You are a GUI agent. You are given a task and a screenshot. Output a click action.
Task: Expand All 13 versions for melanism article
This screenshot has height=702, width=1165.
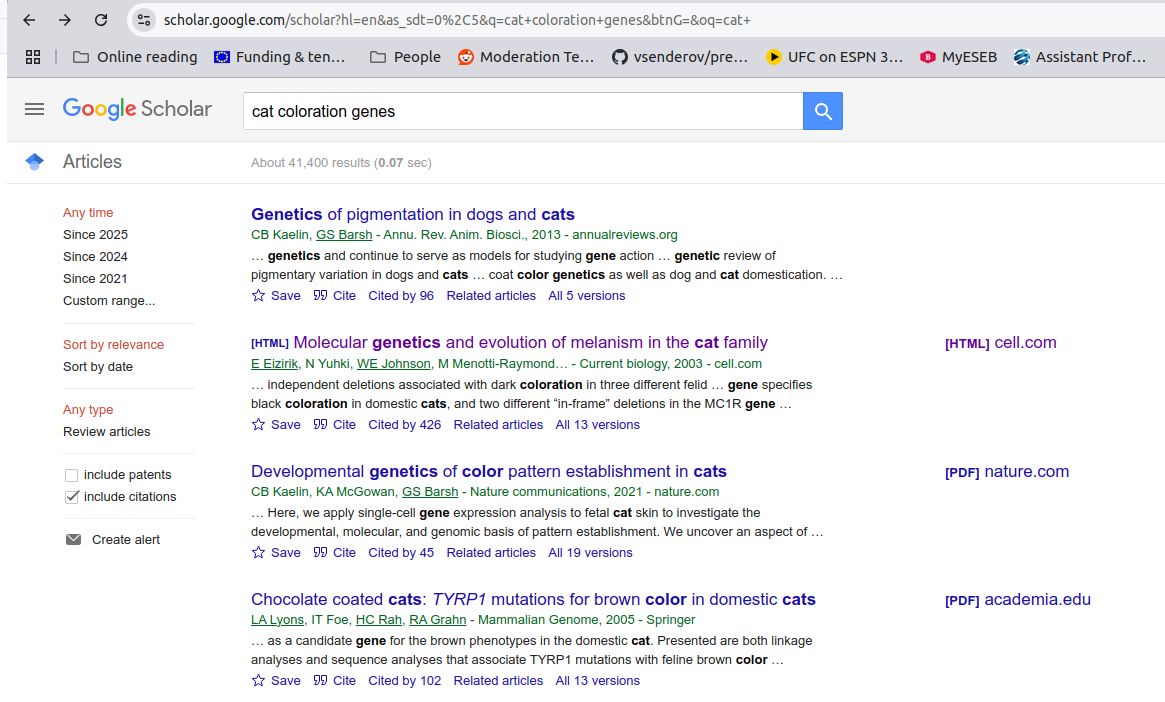(x=597, y=425)
